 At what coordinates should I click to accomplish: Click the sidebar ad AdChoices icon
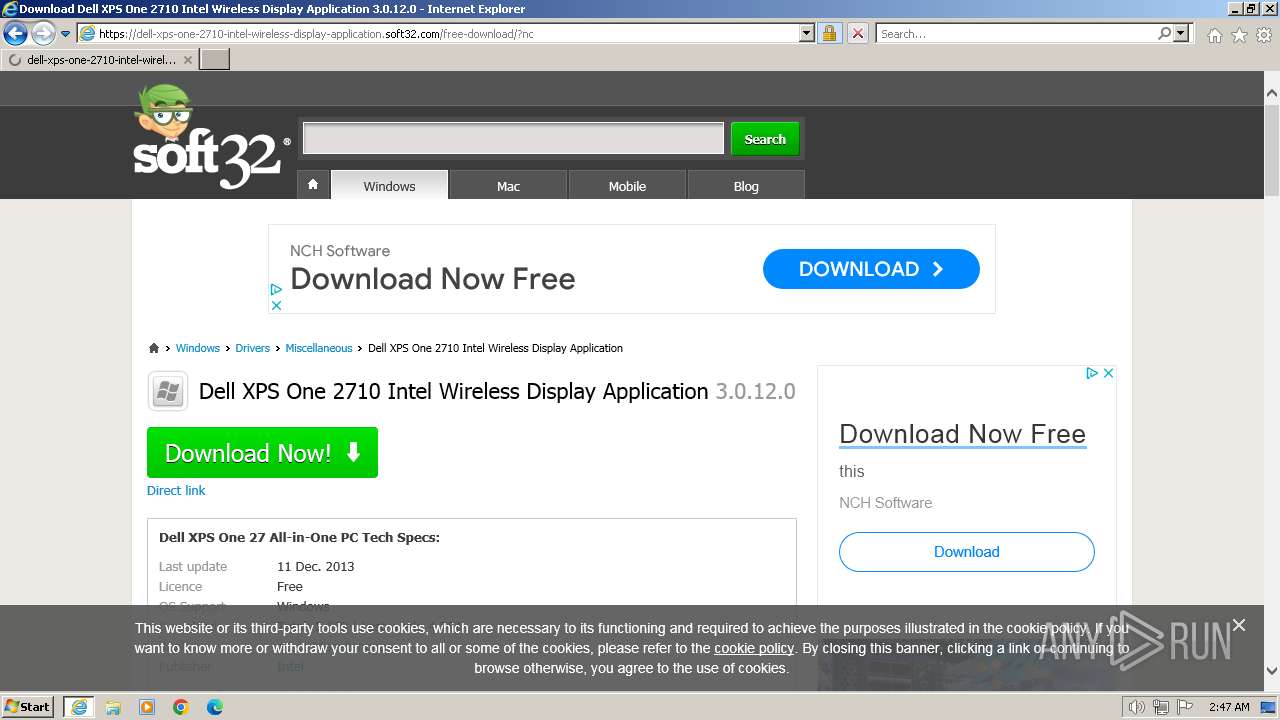click(x=1093, y=373)
